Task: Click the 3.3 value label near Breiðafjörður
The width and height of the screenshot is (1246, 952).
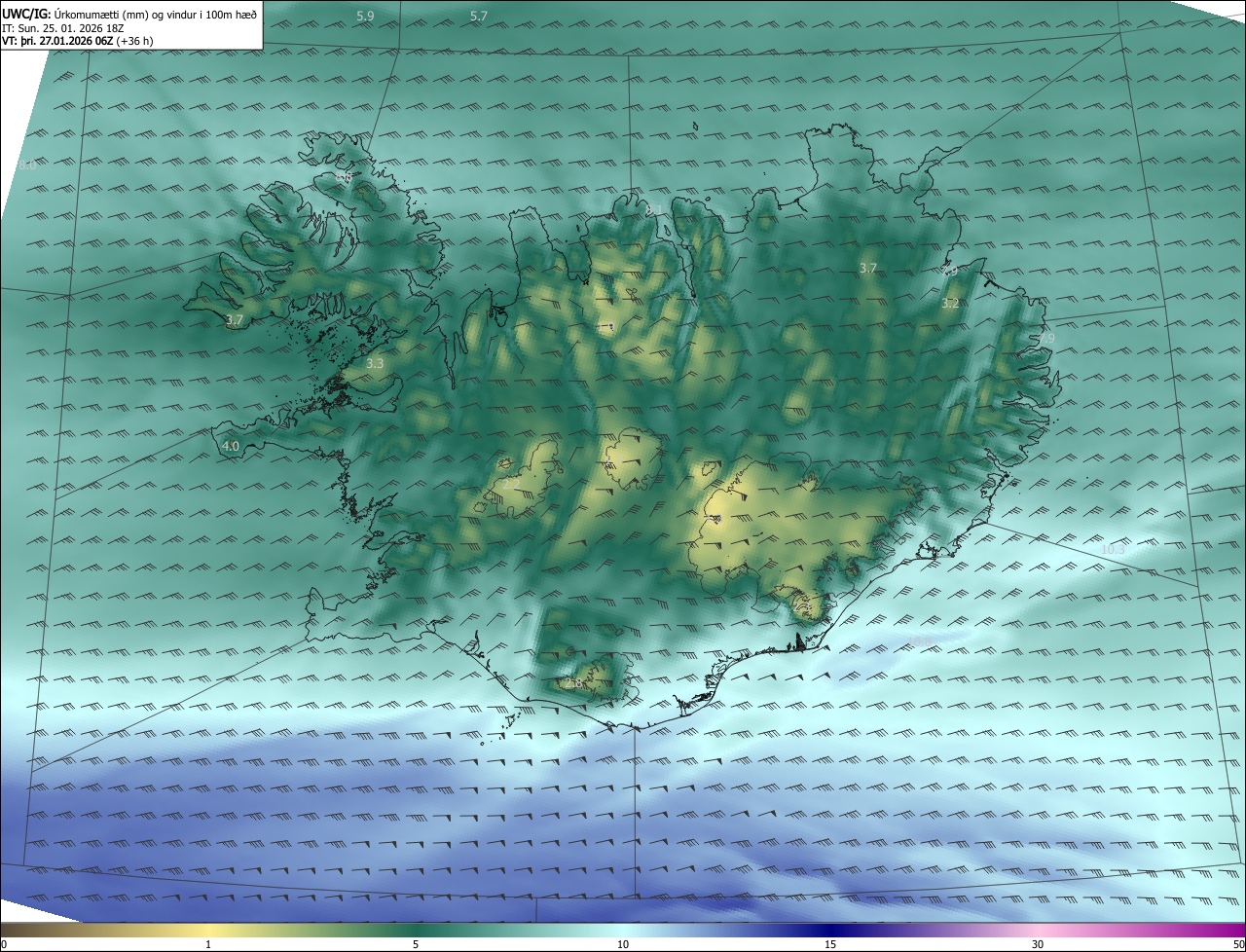Action: pyautogui.click(x=375, y=364)
